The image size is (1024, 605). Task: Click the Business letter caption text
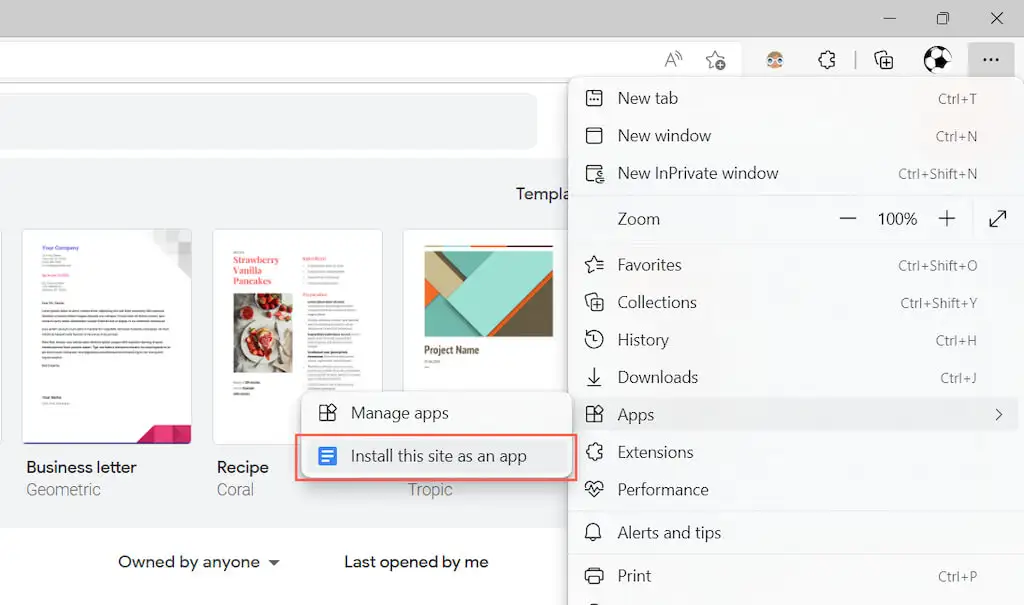[82, 467]
